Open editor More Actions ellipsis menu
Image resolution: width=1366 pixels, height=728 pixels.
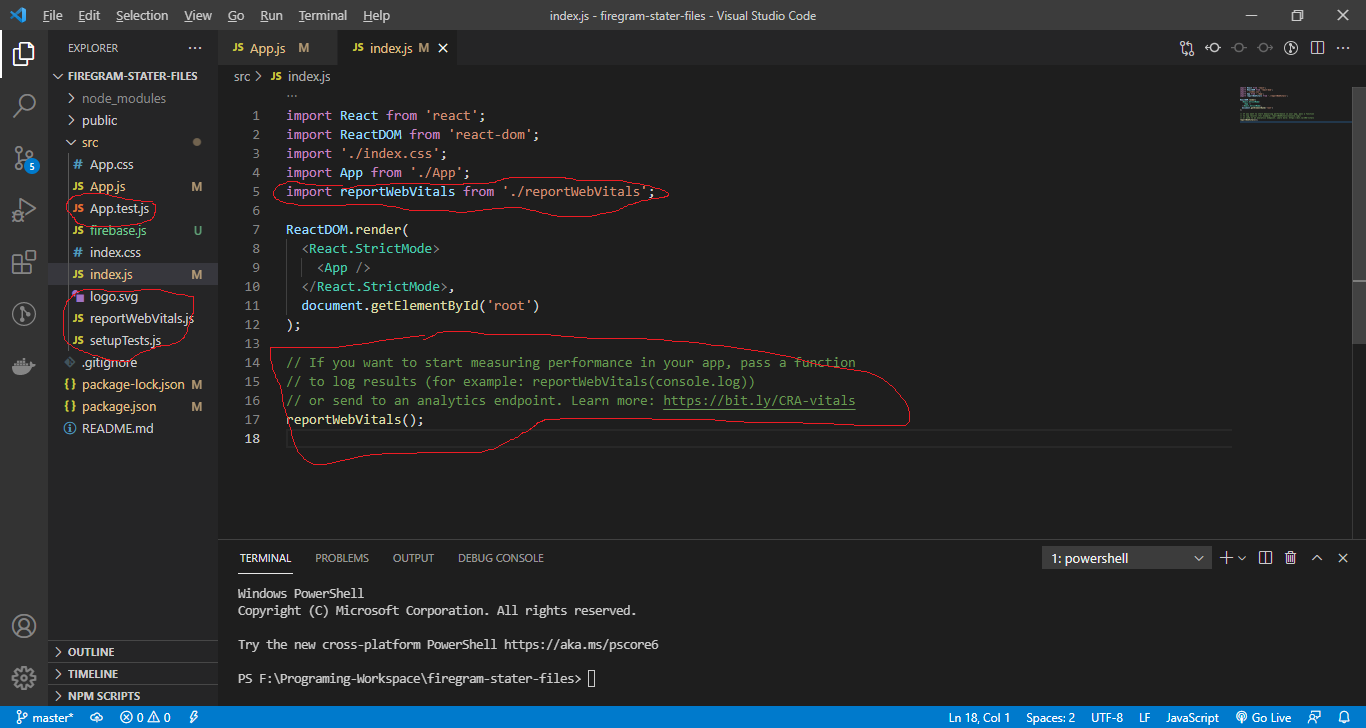(1343, 47)
